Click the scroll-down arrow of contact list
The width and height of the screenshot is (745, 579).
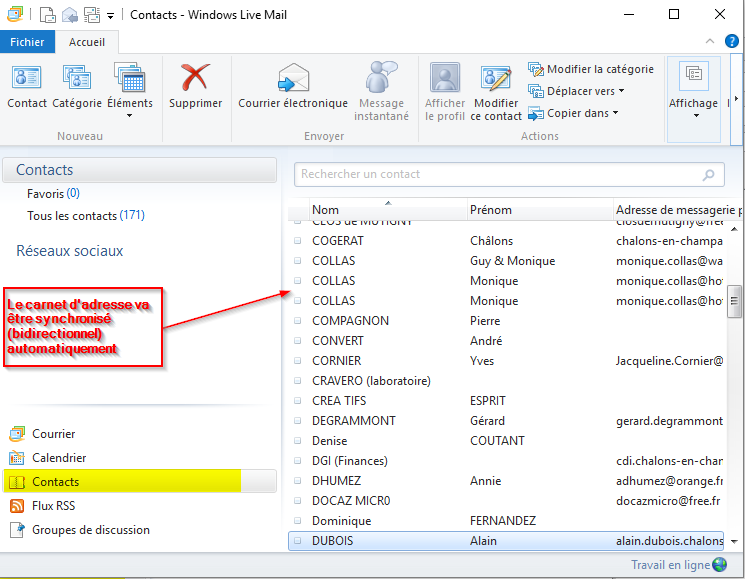734,541
